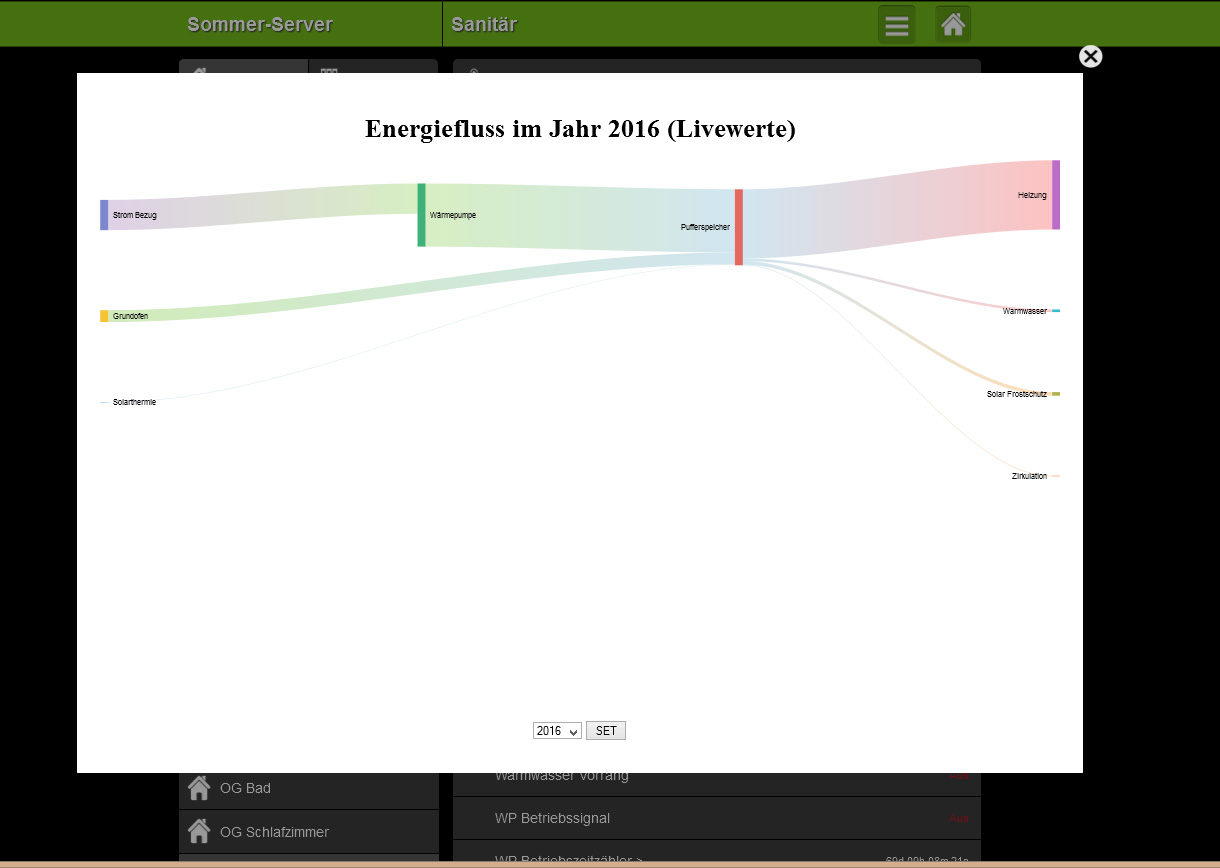Click the Warmwasser node label
Screen dimensions: 1220x868
point(1025,311)
